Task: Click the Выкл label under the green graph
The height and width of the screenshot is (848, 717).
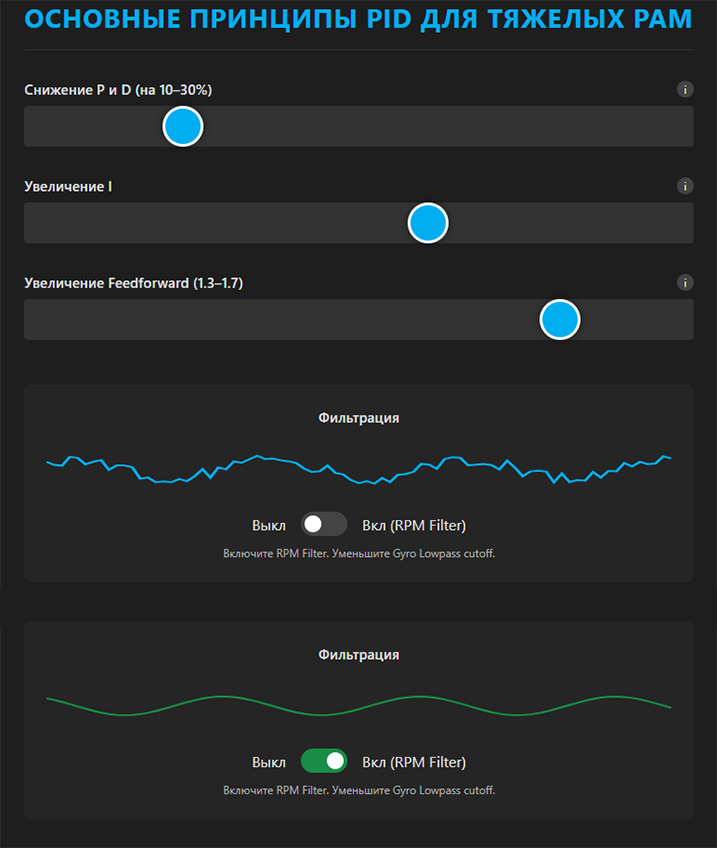Action: click(269, 762)
